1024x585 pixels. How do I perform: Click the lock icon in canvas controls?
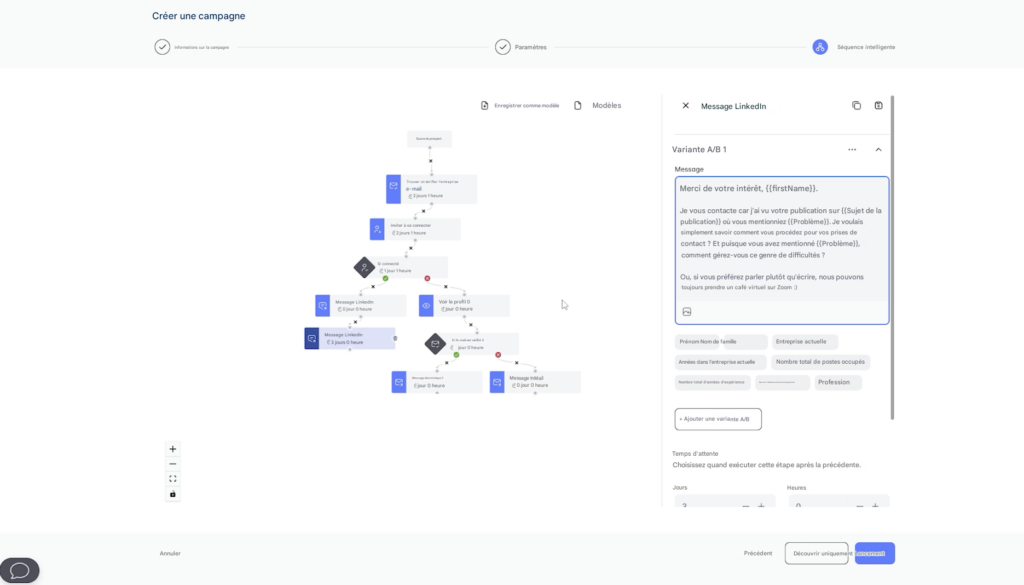[x=172, y=493]
